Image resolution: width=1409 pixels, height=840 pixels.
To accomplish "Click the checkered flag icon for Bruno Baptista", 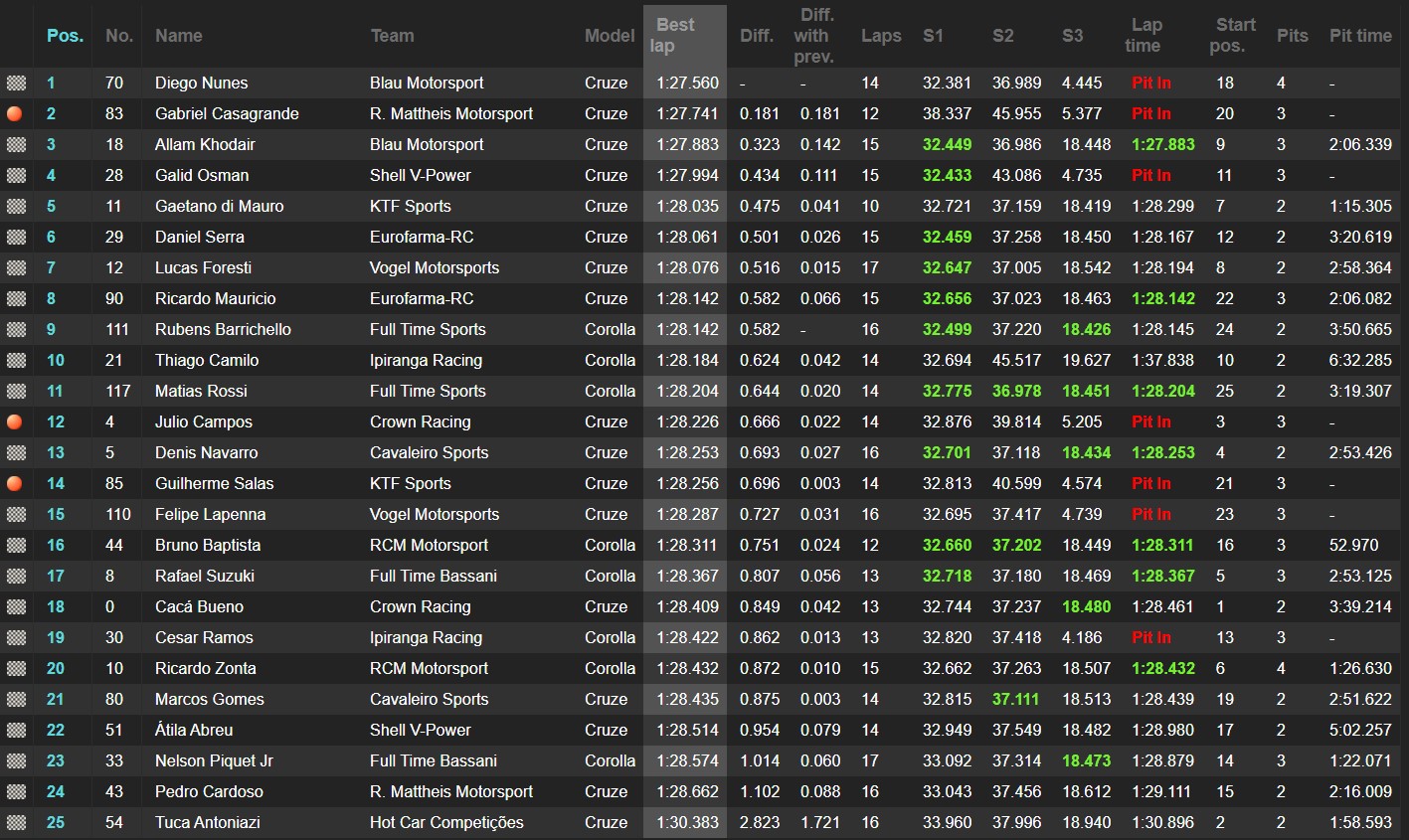I will point(16,545).
